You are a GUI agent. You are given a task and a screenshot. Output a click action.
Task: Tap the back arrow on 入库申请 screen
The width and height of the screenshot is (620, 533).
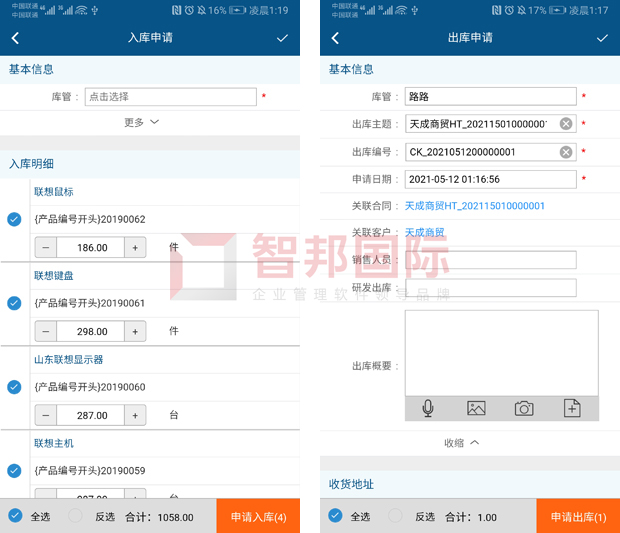click(x=15, y=38)
